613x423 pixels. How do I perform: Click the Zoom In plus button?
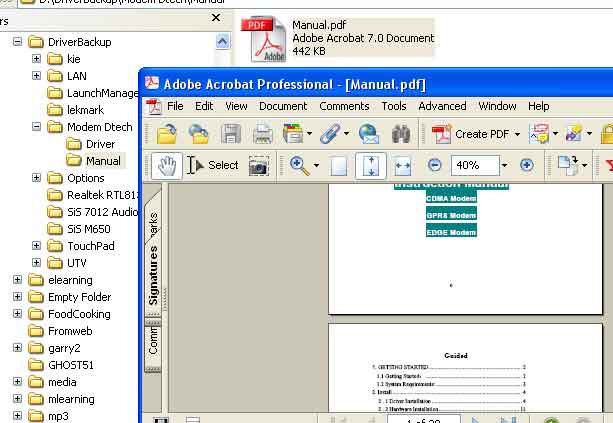[527, 165]
